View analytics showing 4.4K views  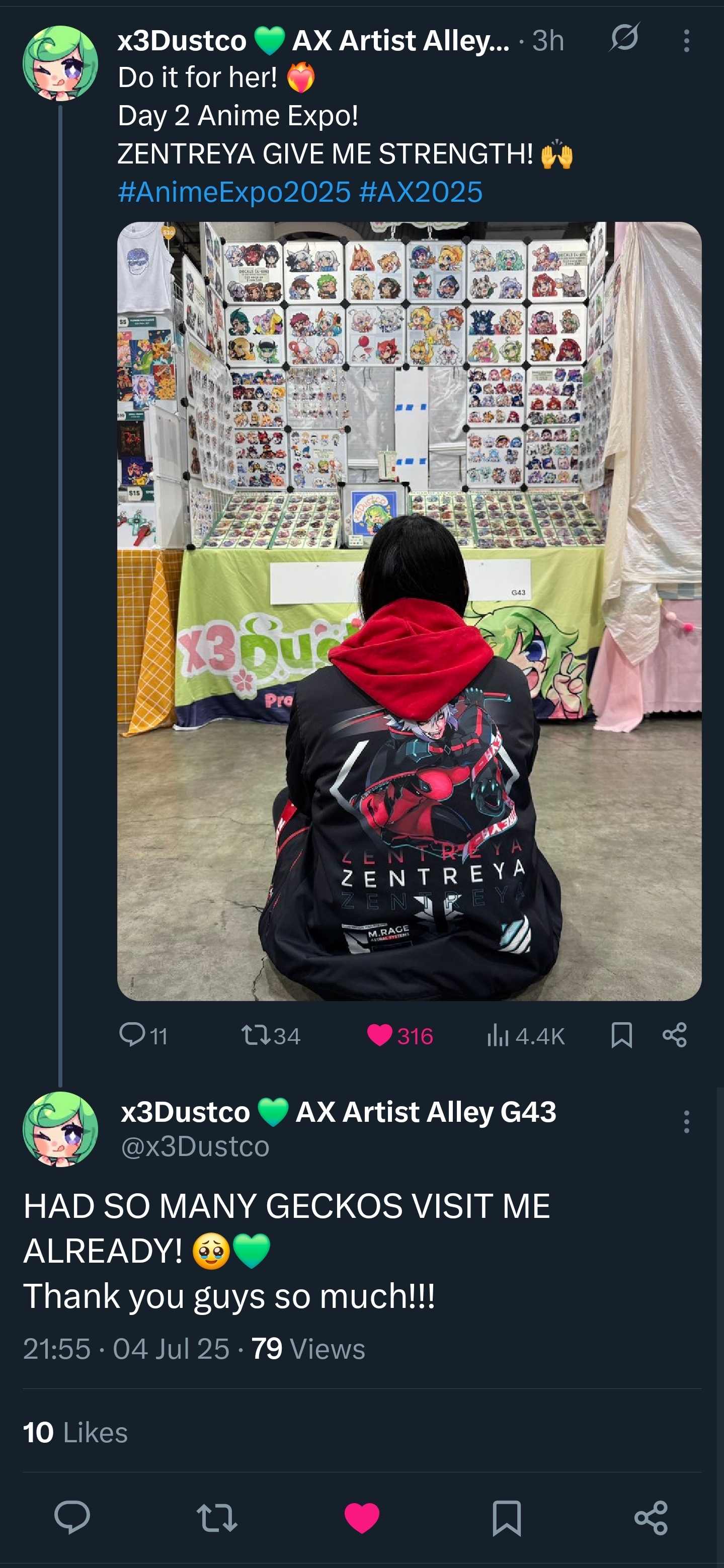click(525, 1035)
